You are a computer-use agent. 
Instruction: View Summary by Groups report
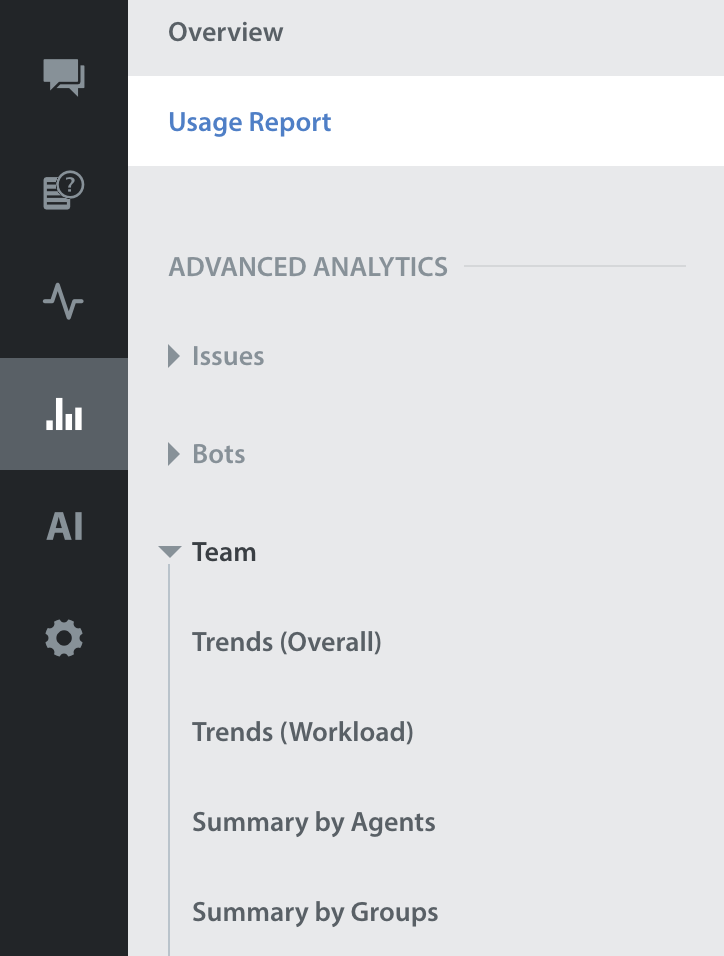pyautogui.click(x=315, y=912)
